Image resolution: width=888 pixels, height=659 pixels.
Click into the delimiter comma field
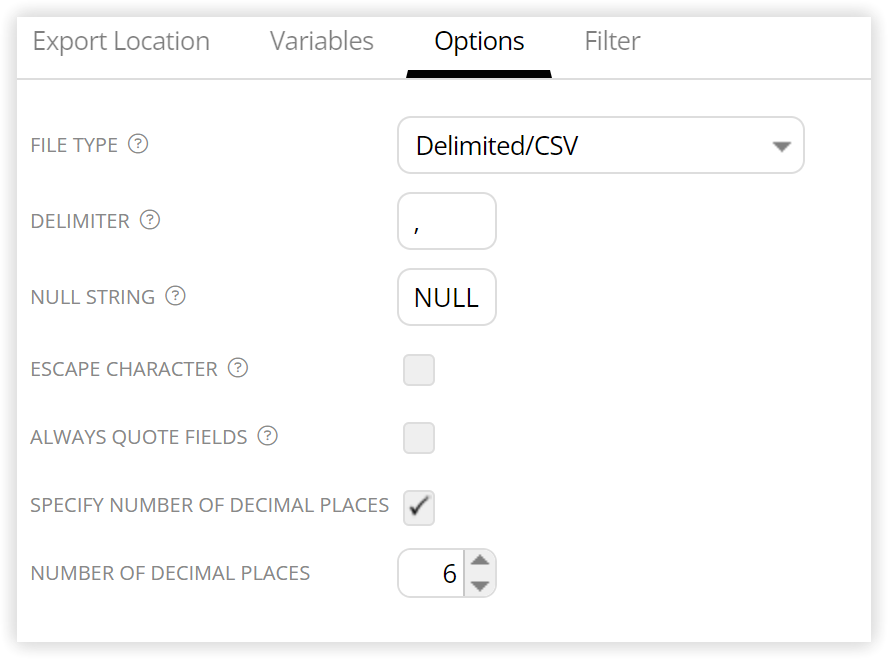coord(447,221)
